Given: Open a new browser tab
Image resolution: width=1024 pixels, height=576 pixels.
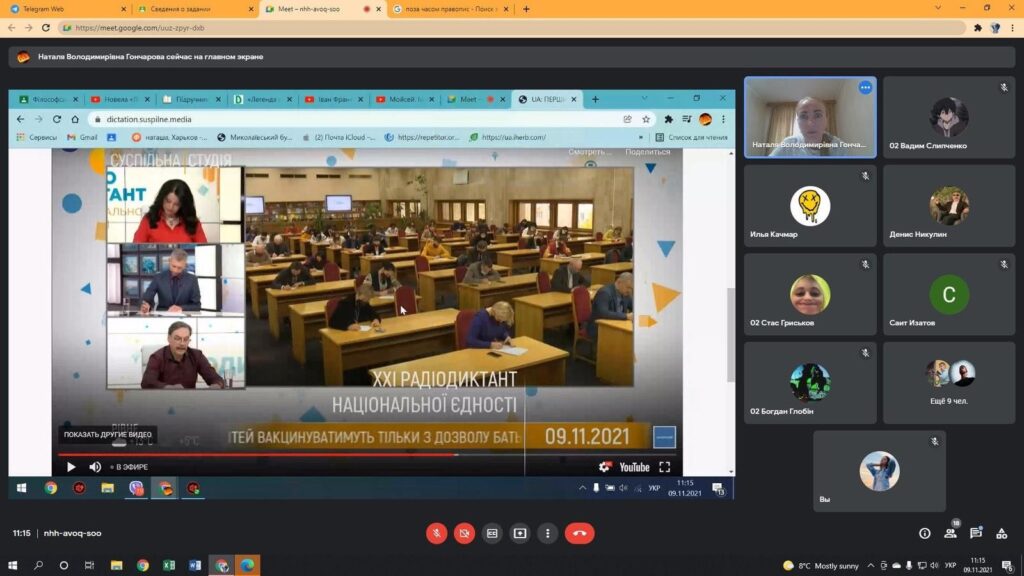Looking at the screenshot, I should tap(526, 9).
